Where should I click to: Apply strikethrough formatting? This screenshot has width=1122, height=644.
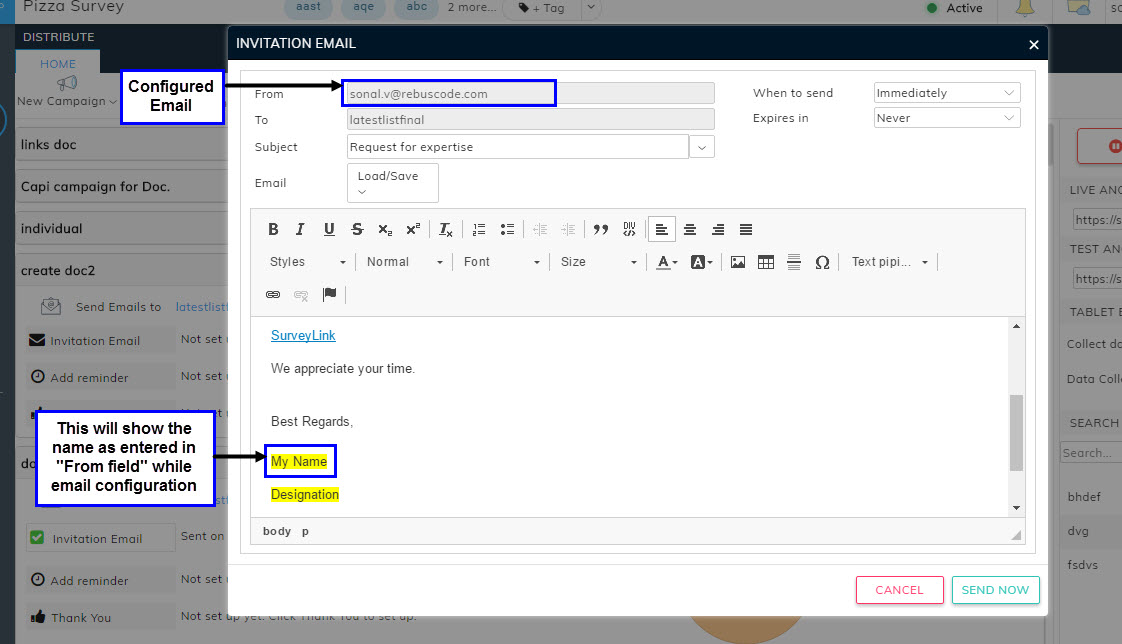[357, 229]
